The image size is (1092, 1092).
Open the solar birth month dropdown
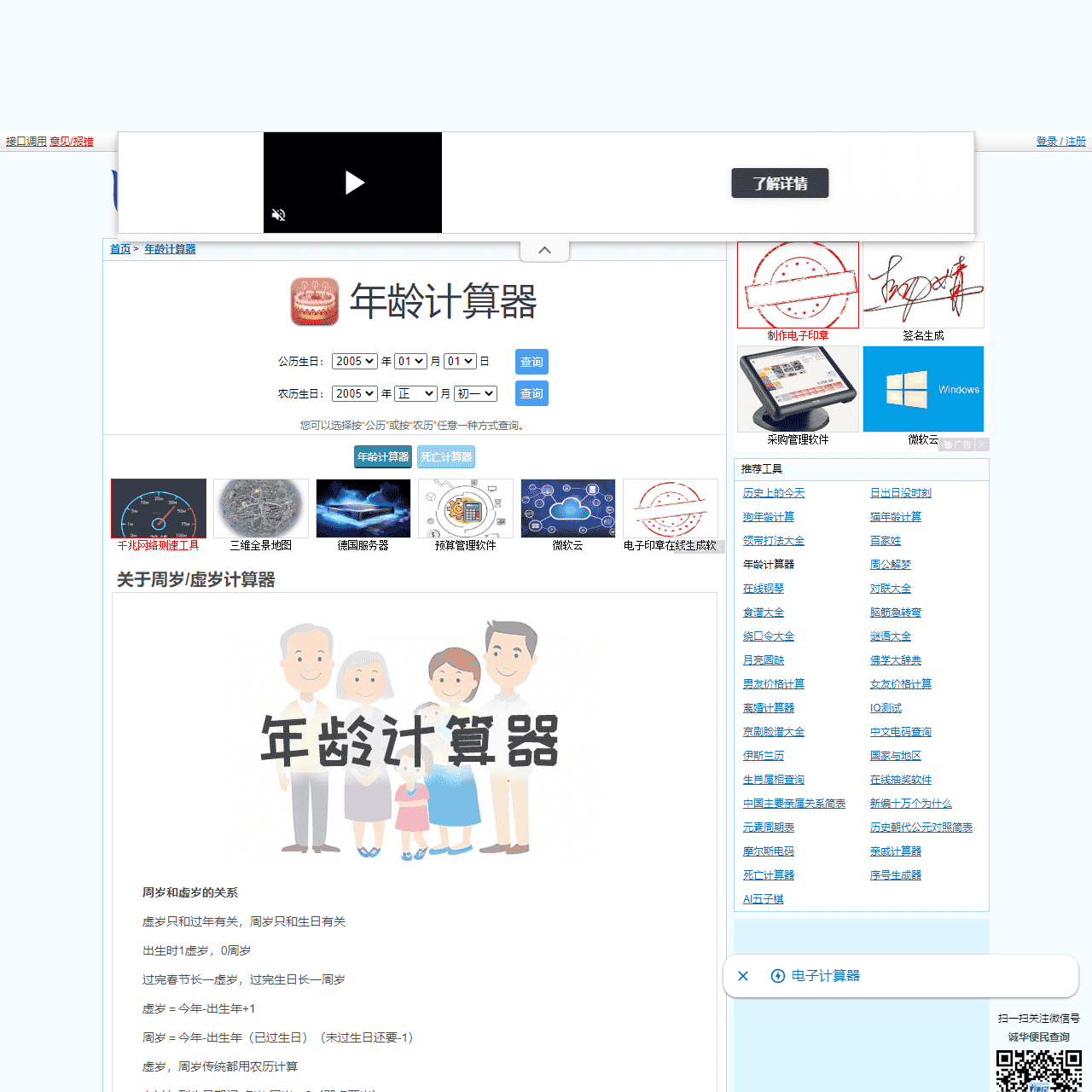point(410,362)
